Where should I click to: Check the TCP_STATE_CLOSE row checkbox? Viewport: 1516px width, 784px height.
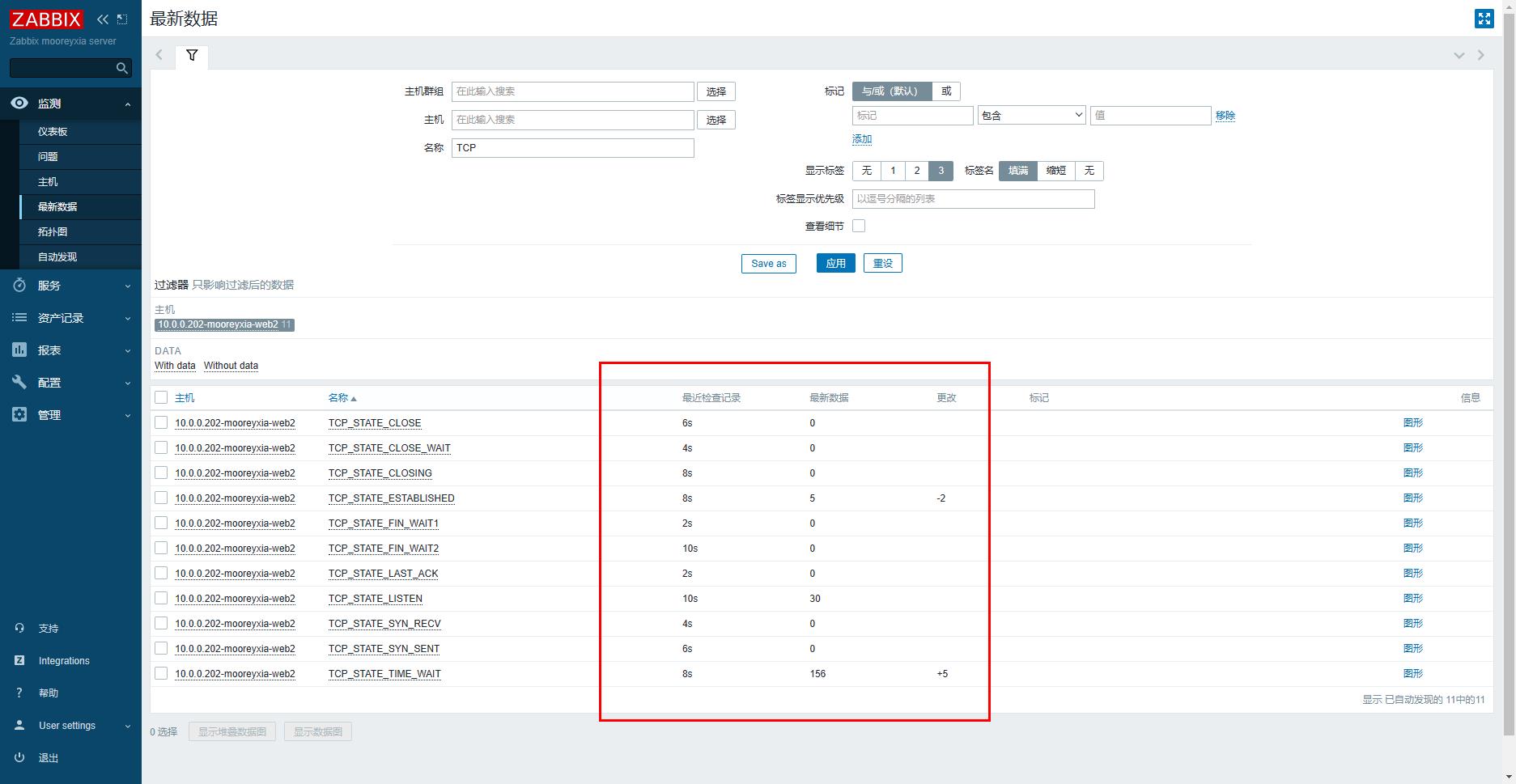(x=161, y=422)
